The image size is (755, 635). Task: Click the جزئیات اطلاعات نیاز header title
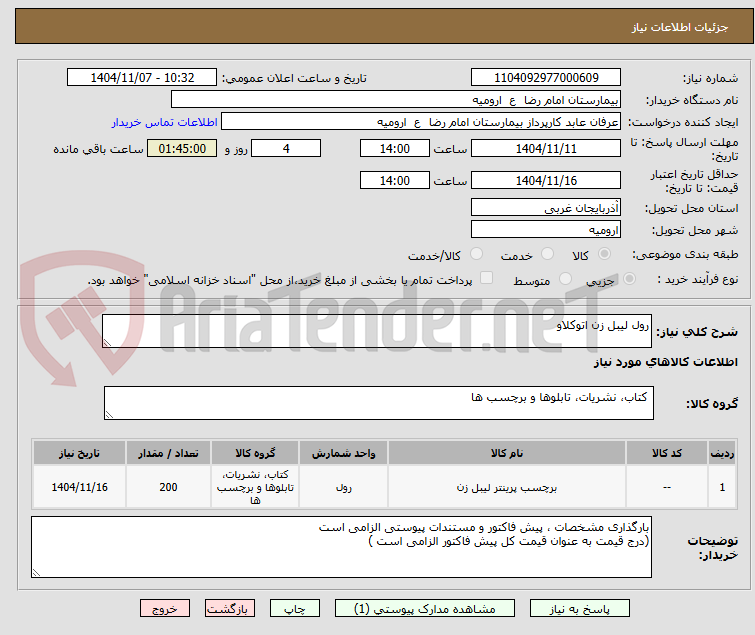679,27
